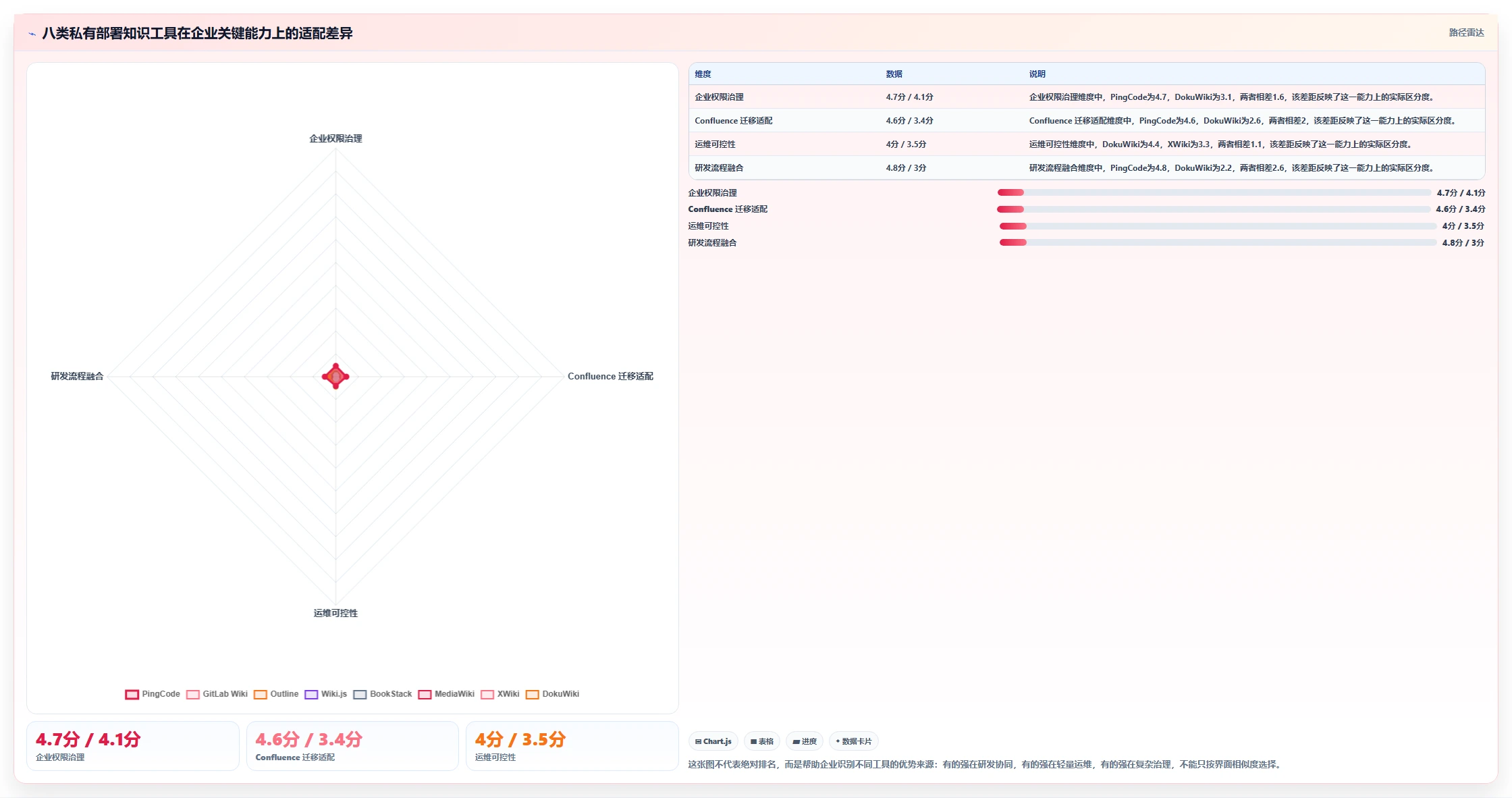Screen dimensions: 1512x798
Task: Click the description of 运维可控性 row
Action: click(x=1220, y=144)
